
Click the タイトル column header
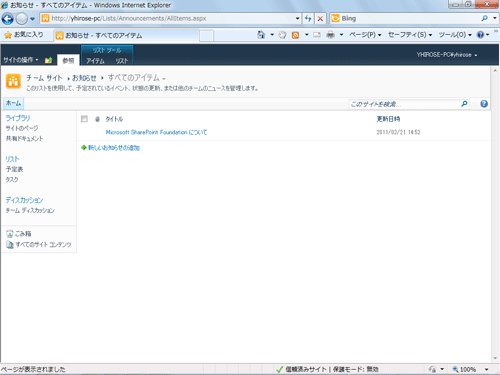114,119
